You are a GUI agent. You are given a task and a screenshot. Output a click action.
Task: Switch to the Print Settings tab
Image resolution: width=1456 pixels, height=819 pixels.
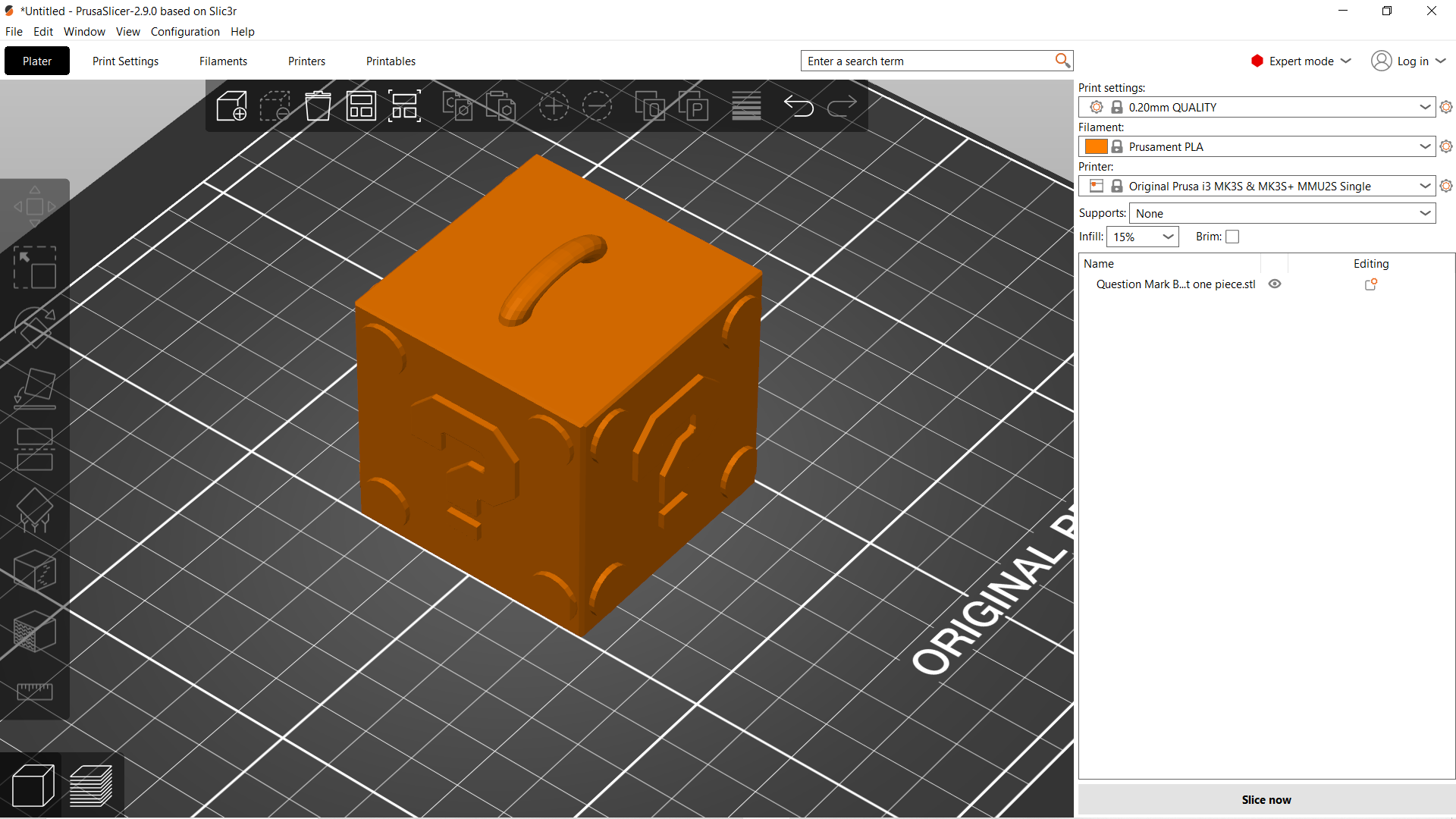click(x=125, y=61)
